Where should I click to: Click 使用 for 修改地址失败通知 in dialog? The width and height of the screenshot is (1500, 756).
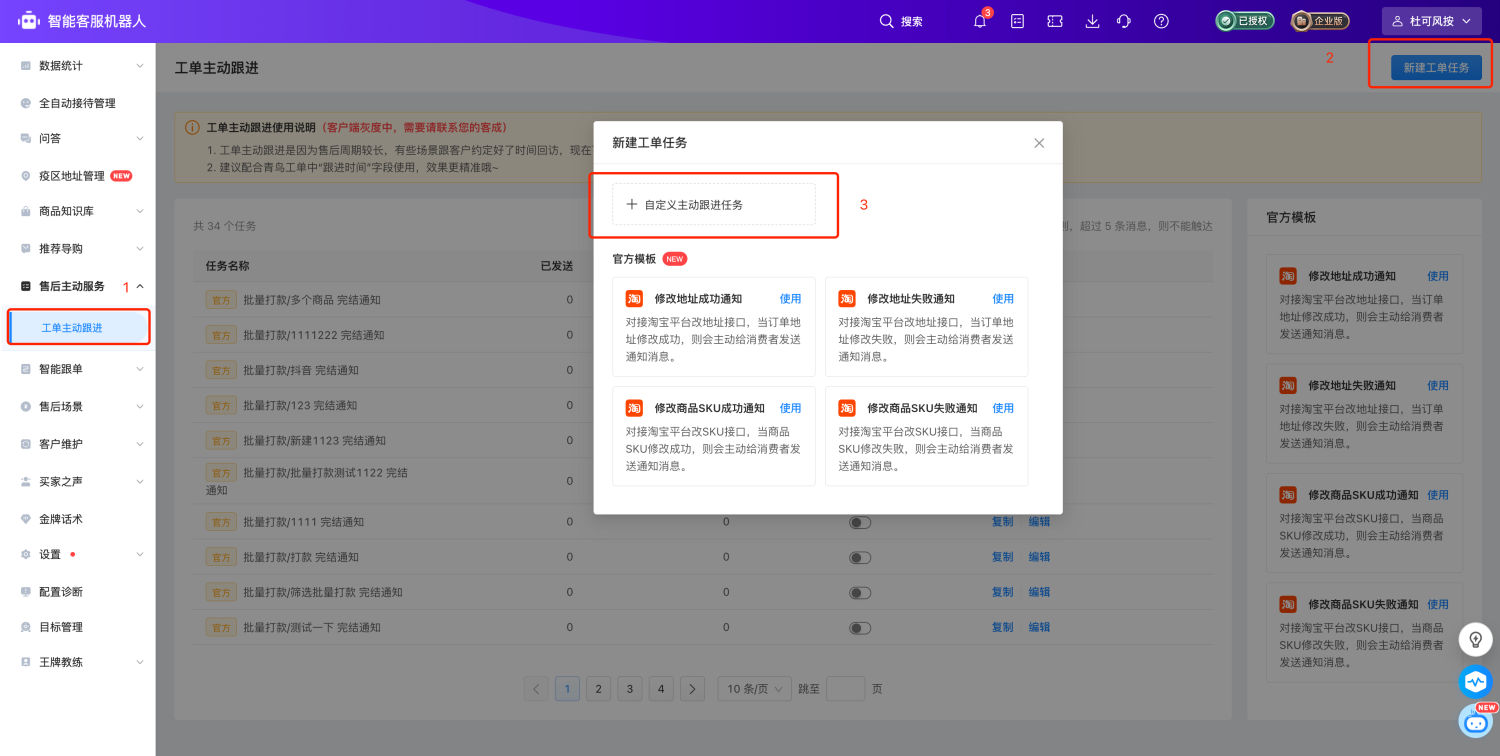click(x=1003, y=298)
